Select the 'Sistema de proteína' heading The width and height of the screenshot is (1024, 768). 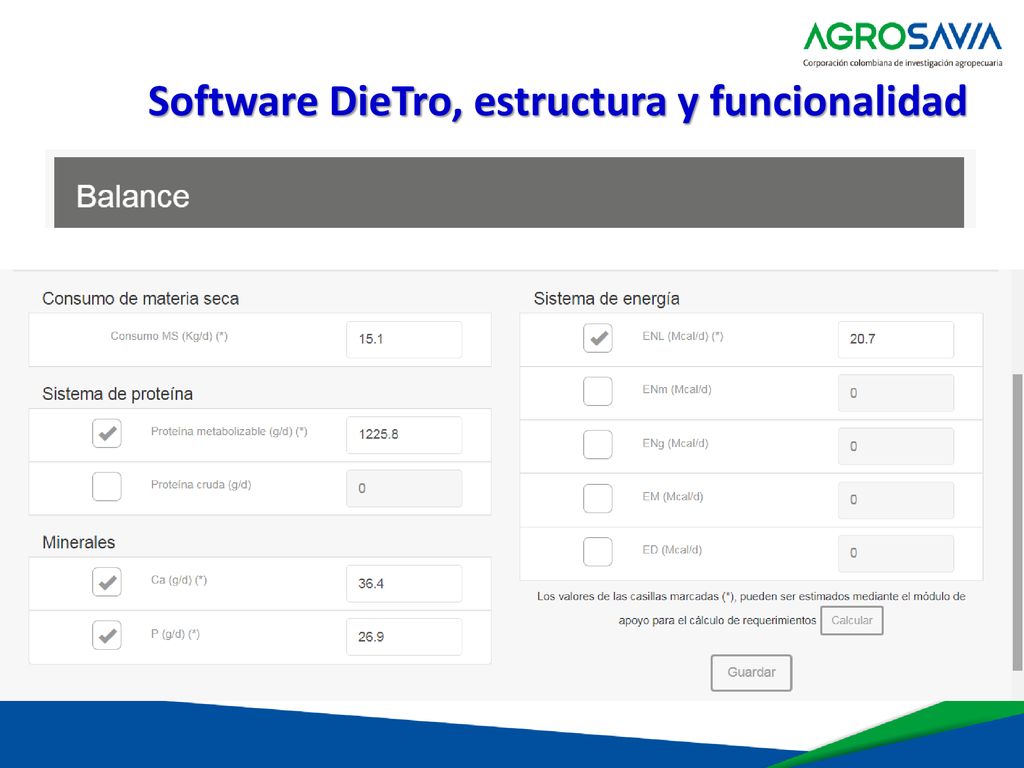[118, 394]
